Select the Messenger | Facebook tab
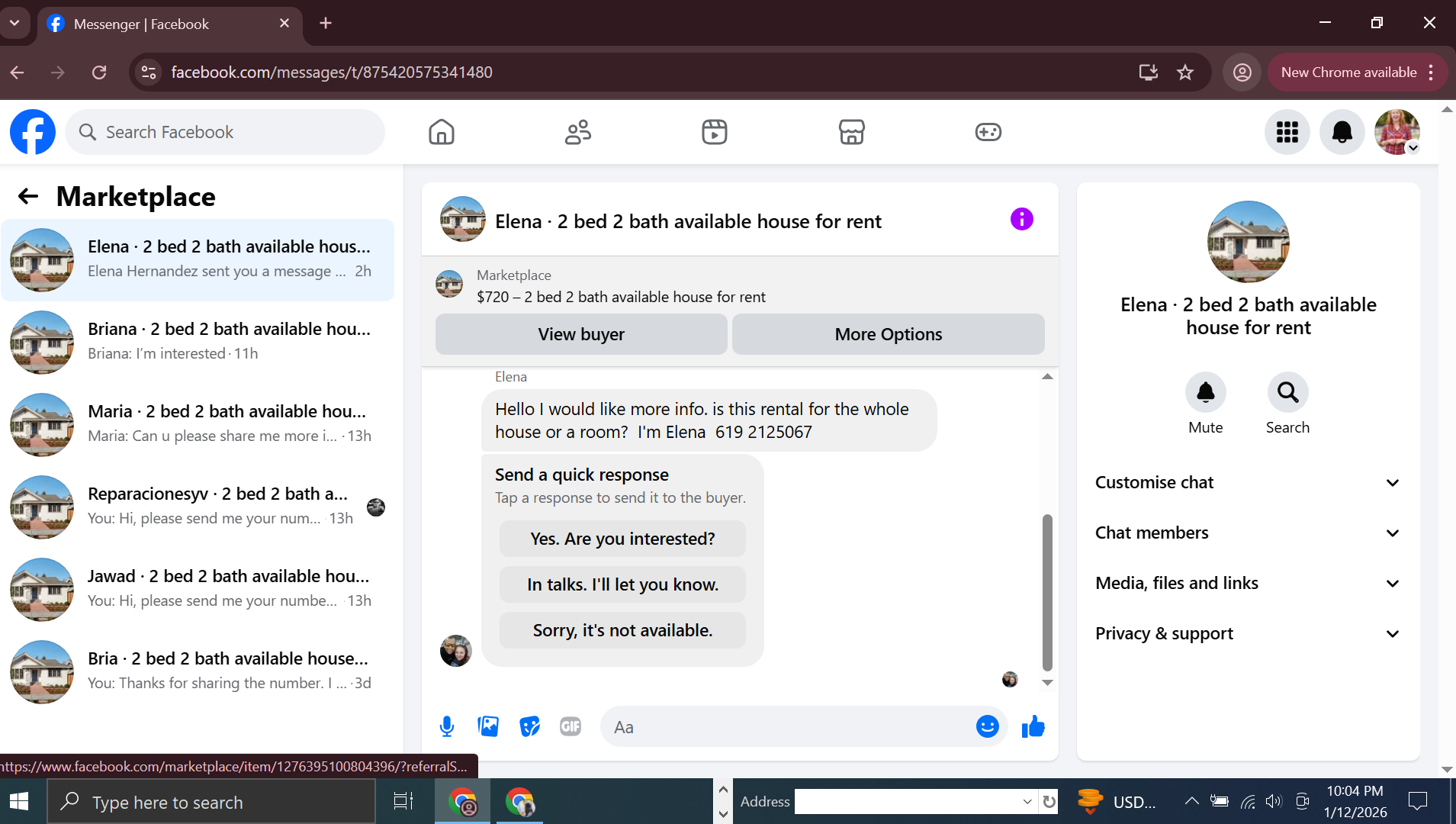Screen dimensions: 1456x824 (168, 24)
